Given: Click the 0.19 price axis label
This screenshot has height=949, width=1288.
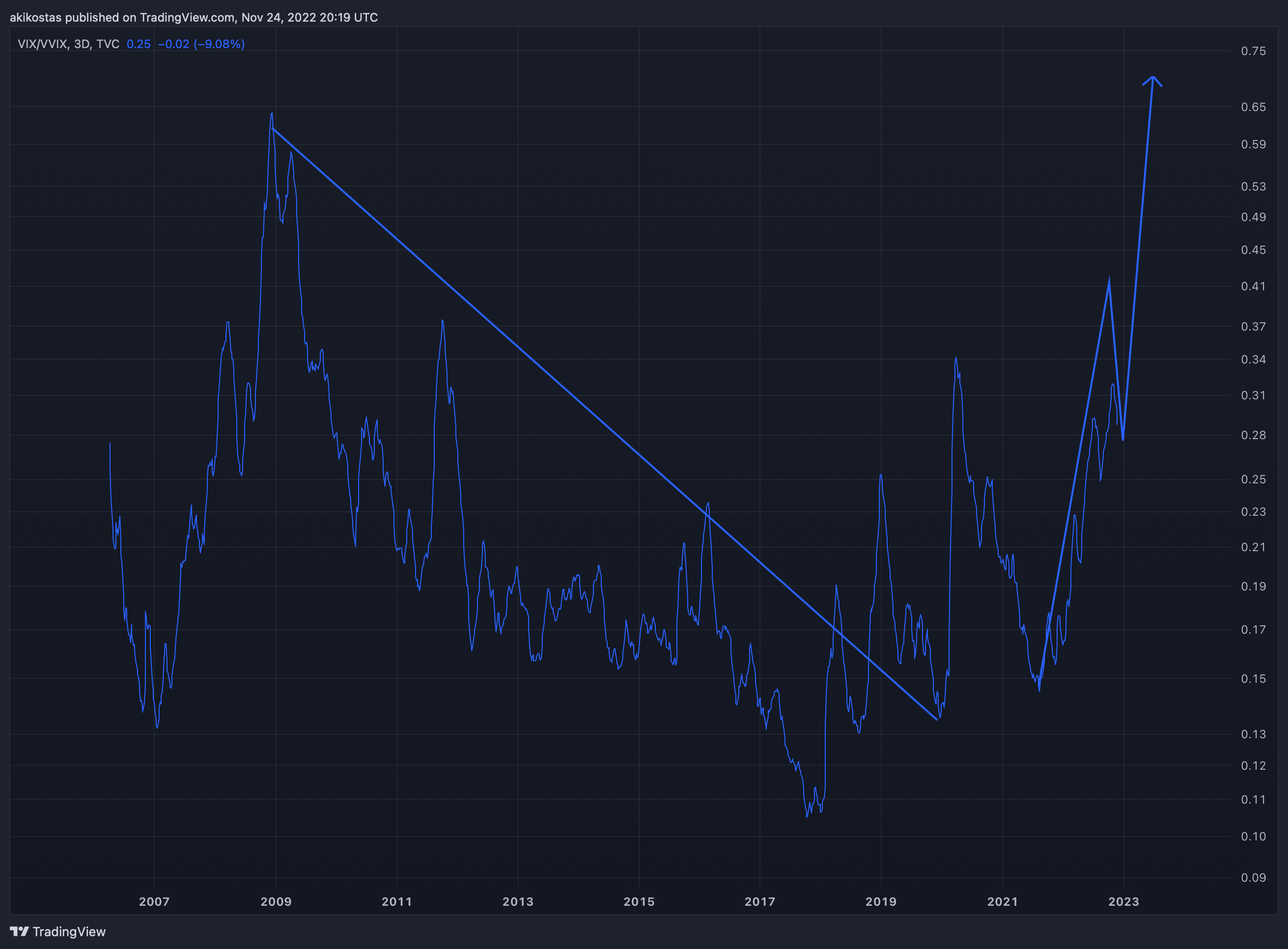Looking at the screenshot, I should [x=1254, y=586].
